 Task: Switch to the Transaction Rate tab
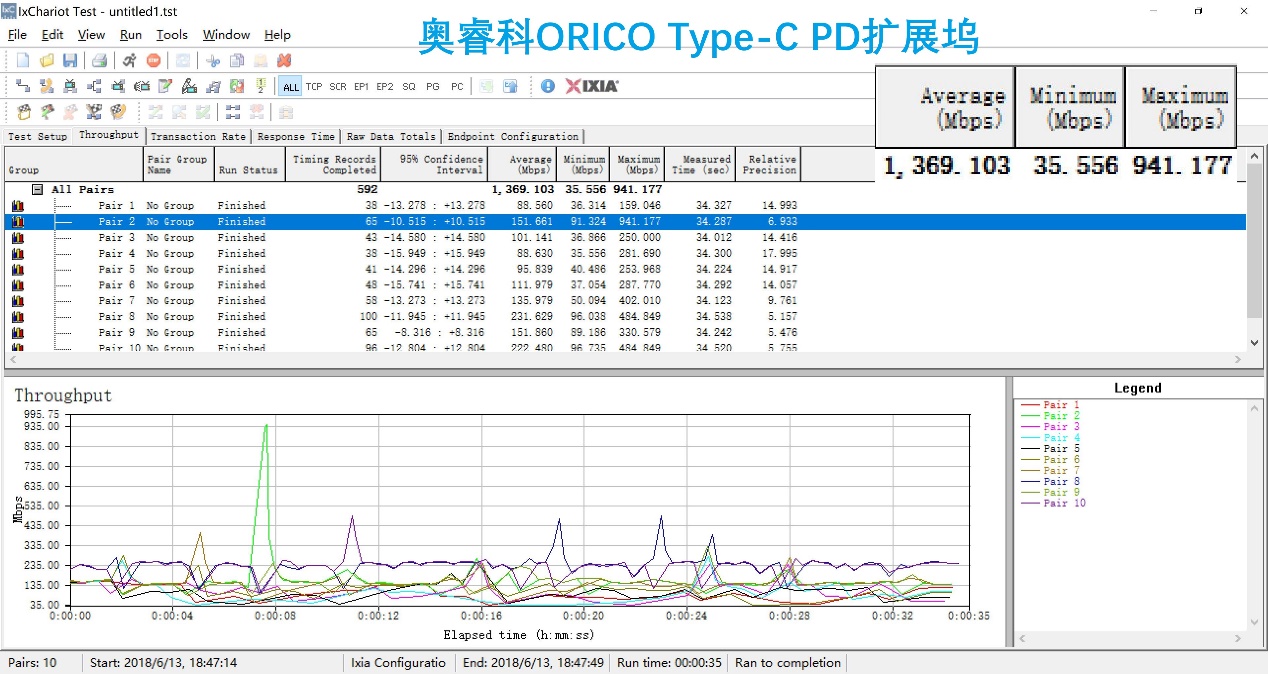tap(198, 137)
